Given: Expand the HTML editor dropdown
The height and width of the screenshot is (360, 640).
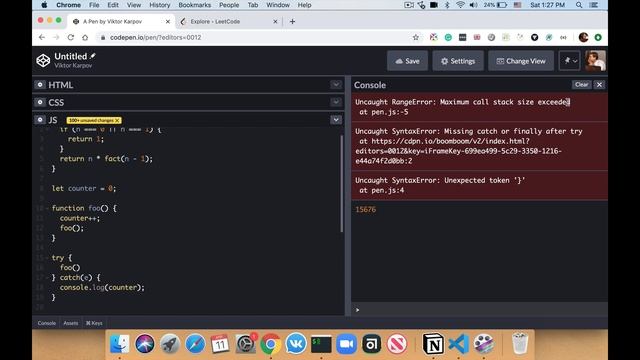Looking at the screenshot, I should [x=336, y=84].
